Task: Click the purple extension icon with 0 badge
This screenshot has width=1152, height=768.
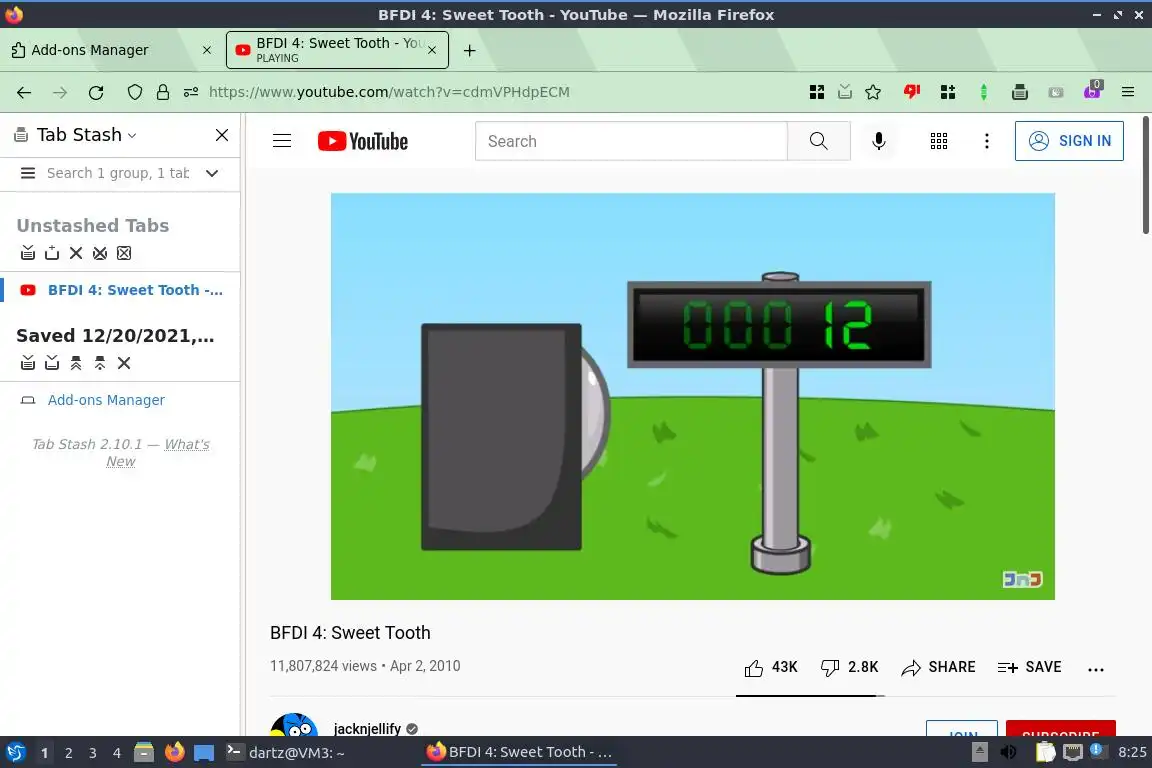Action: click(x=1092, y=90)
